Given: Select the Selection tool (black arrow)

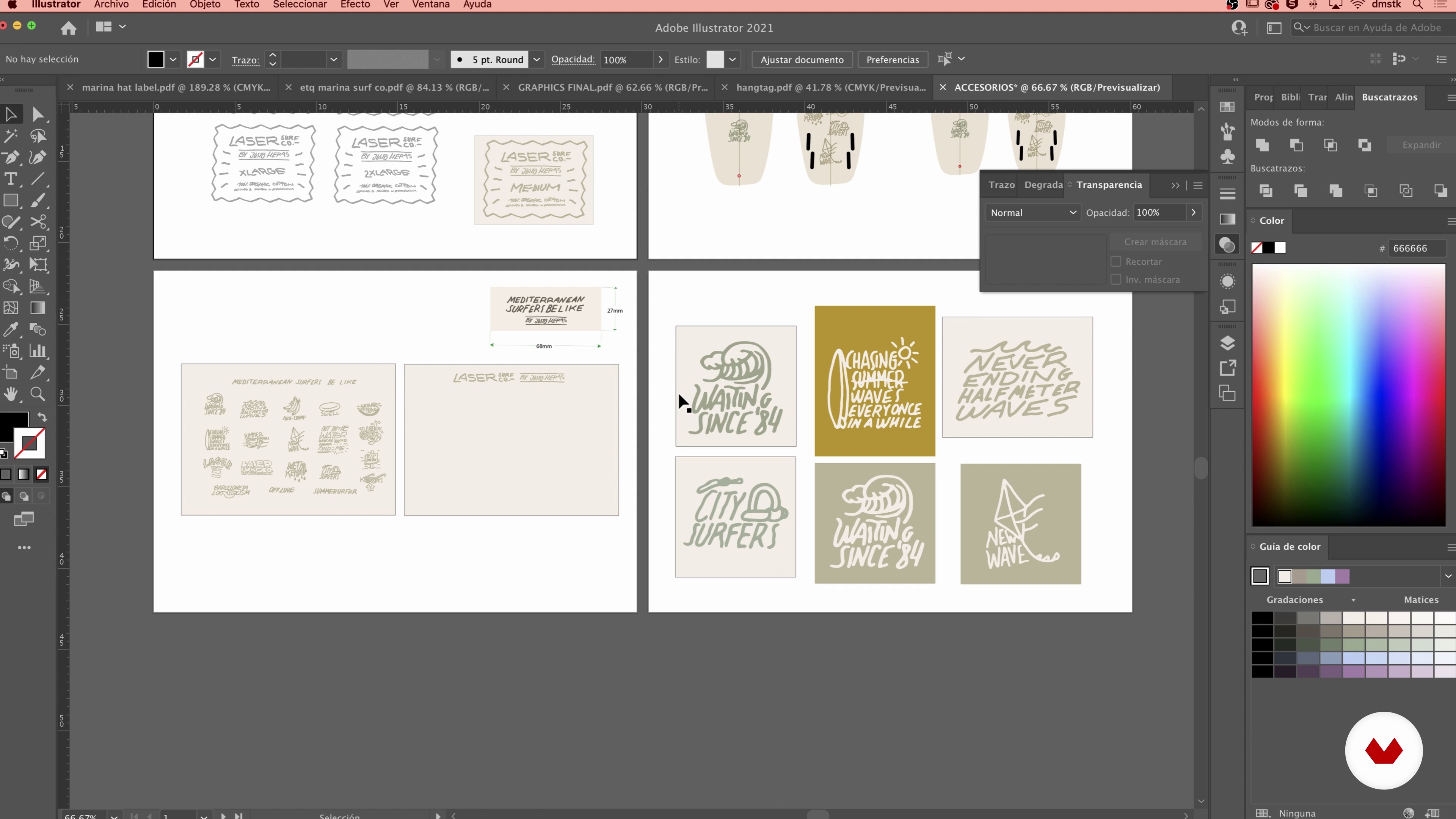Looking at the screenshot, I should (x=11, y=115).
